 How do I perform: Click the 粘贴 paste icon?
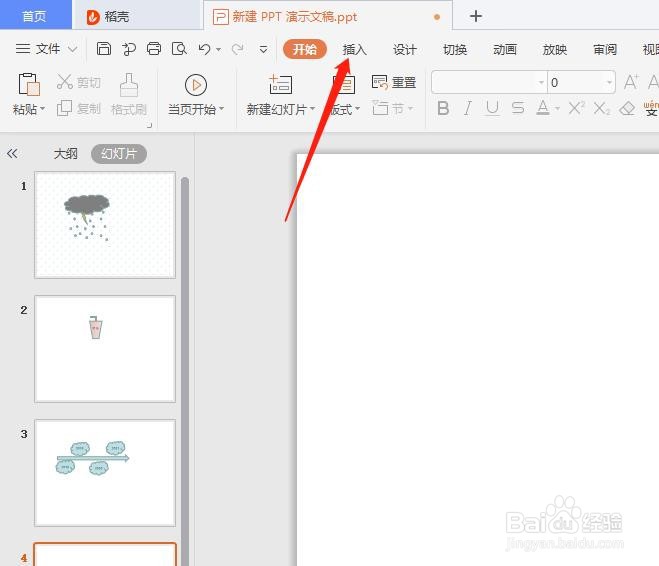pyautogui.click(x=29, y=84)
